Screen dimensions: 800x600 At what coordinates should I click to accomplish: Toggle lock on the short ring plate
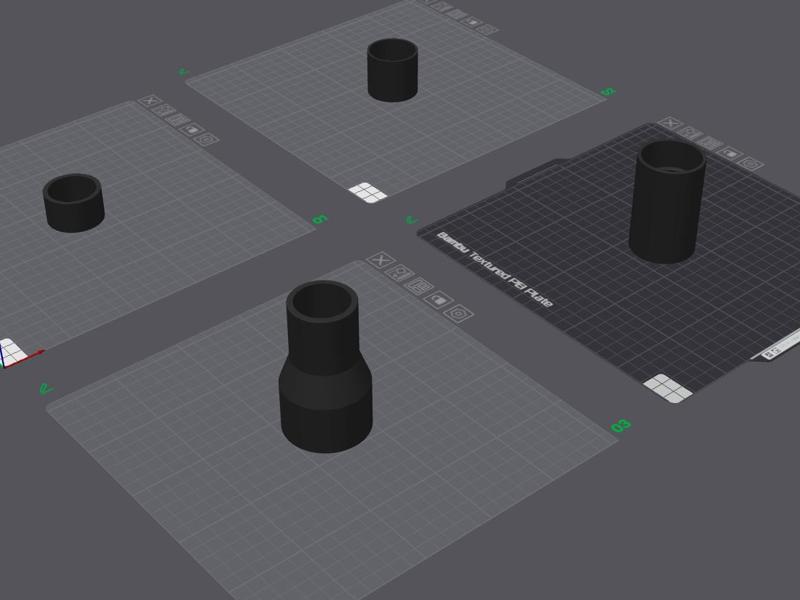tap(192, 130)
